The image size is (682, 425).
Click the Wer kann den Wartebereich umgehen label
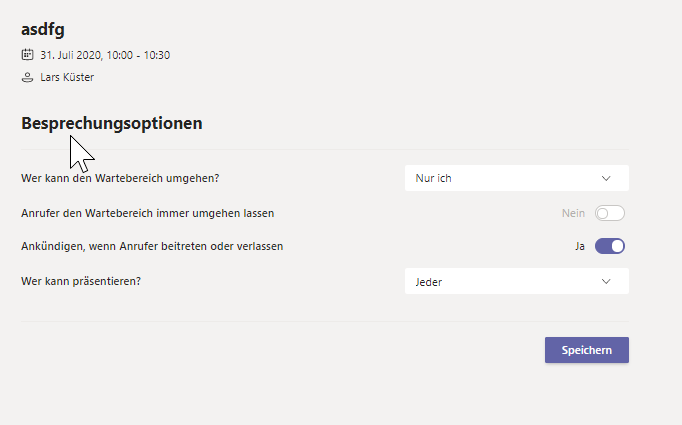coord(120,178)
